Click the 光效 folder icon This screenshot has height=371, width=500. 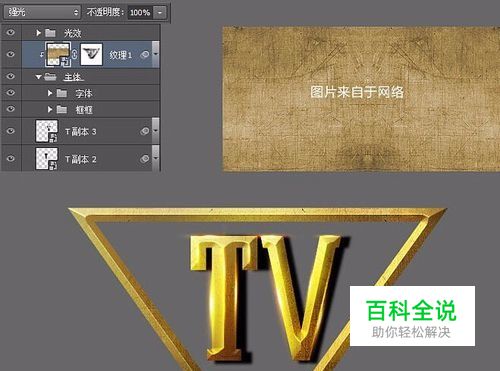click(x=50, y=33)
